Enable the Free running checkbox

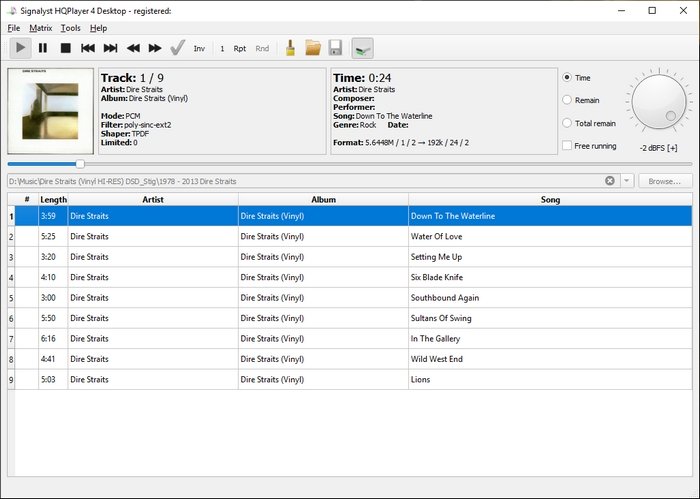coord(568,146)
